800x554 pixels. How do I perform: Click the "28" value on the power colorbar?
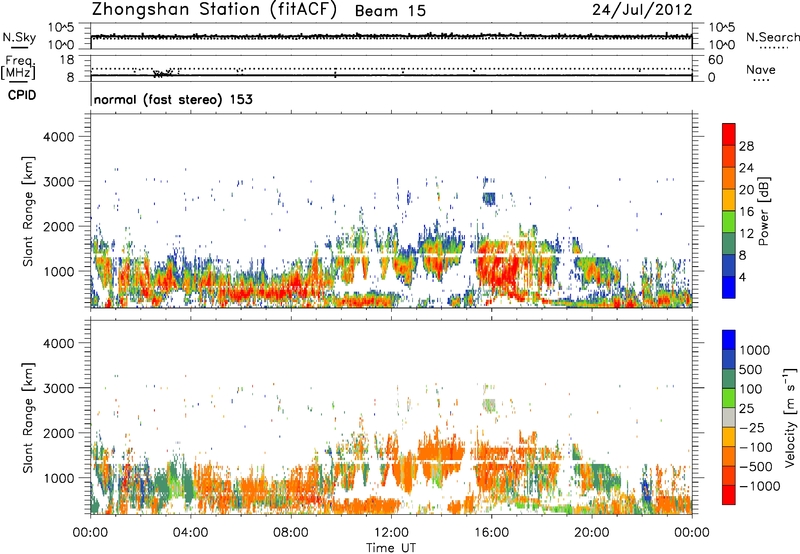click(746, 146)
